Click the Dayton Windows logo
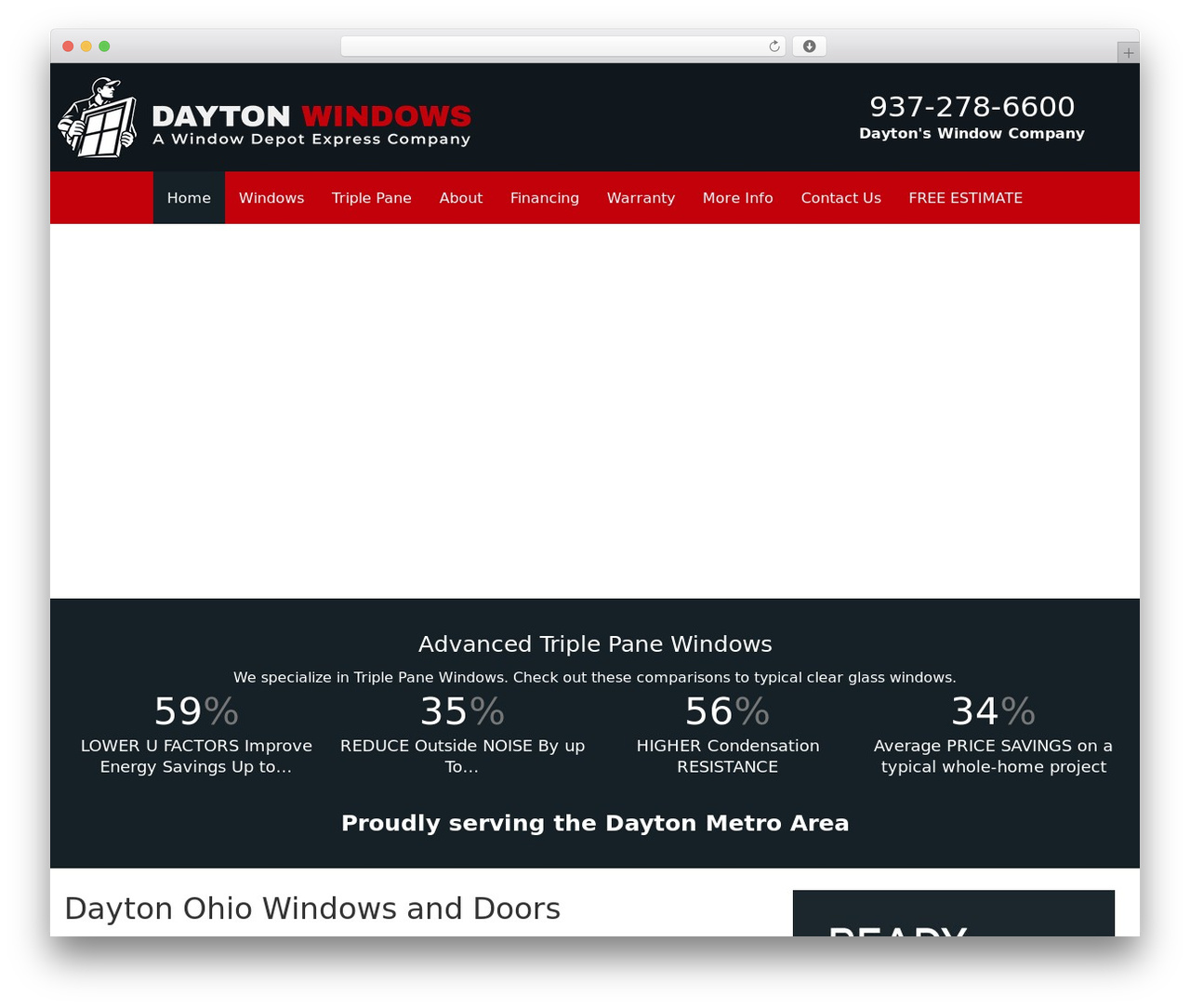 (265, 117)
